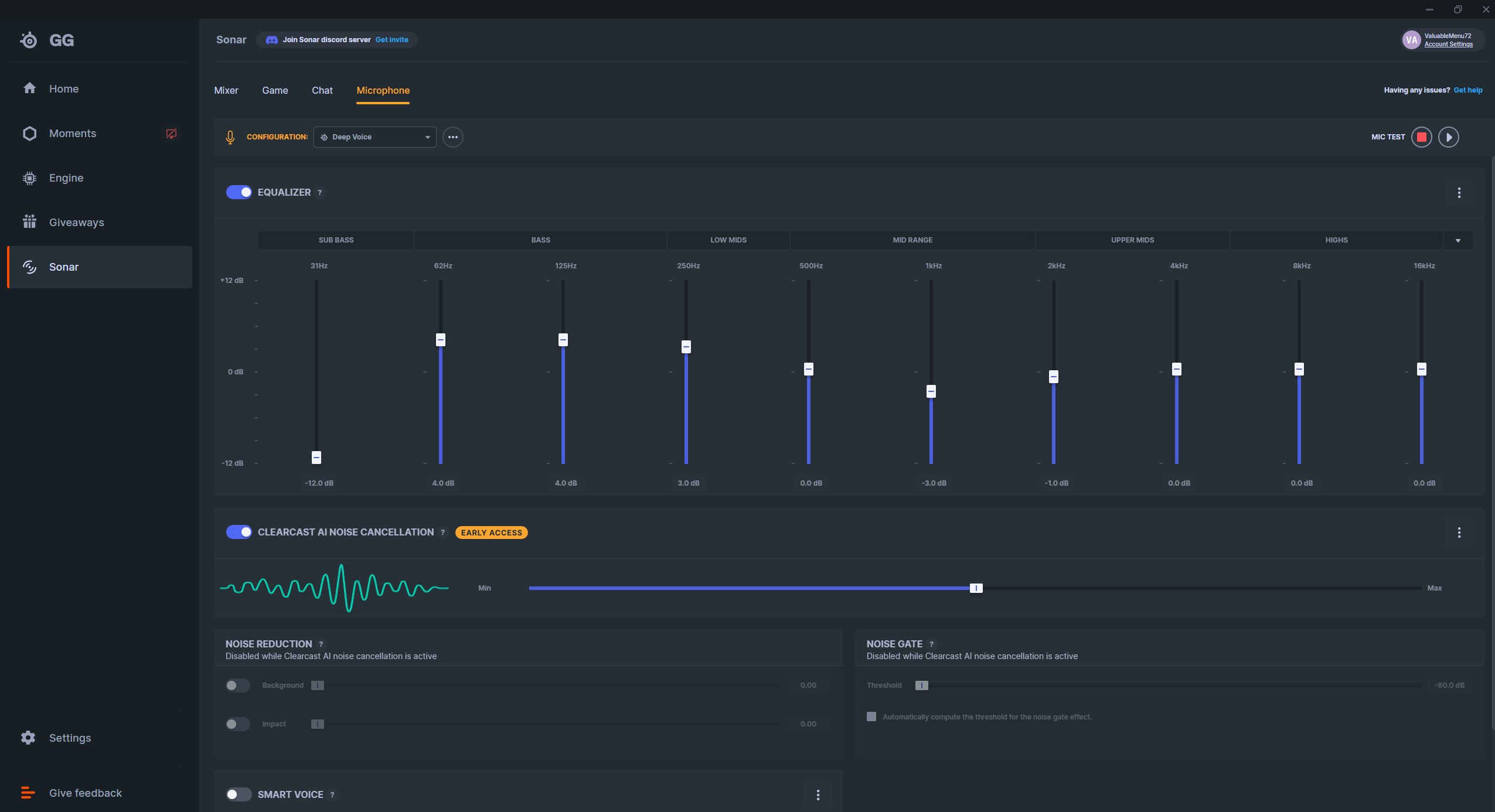
Task: Expand the EQ band header dropdown arrow
Action: [x=1458, y=240]
